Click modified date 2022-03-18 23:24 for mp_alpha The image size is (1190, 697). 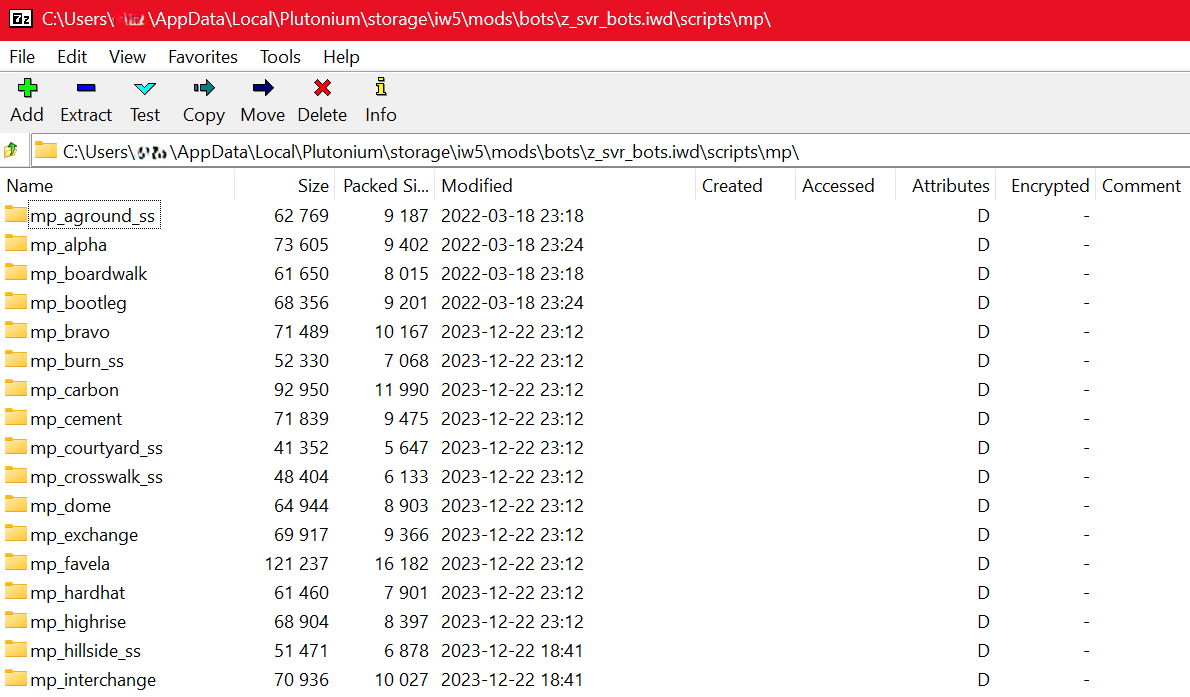512,245
